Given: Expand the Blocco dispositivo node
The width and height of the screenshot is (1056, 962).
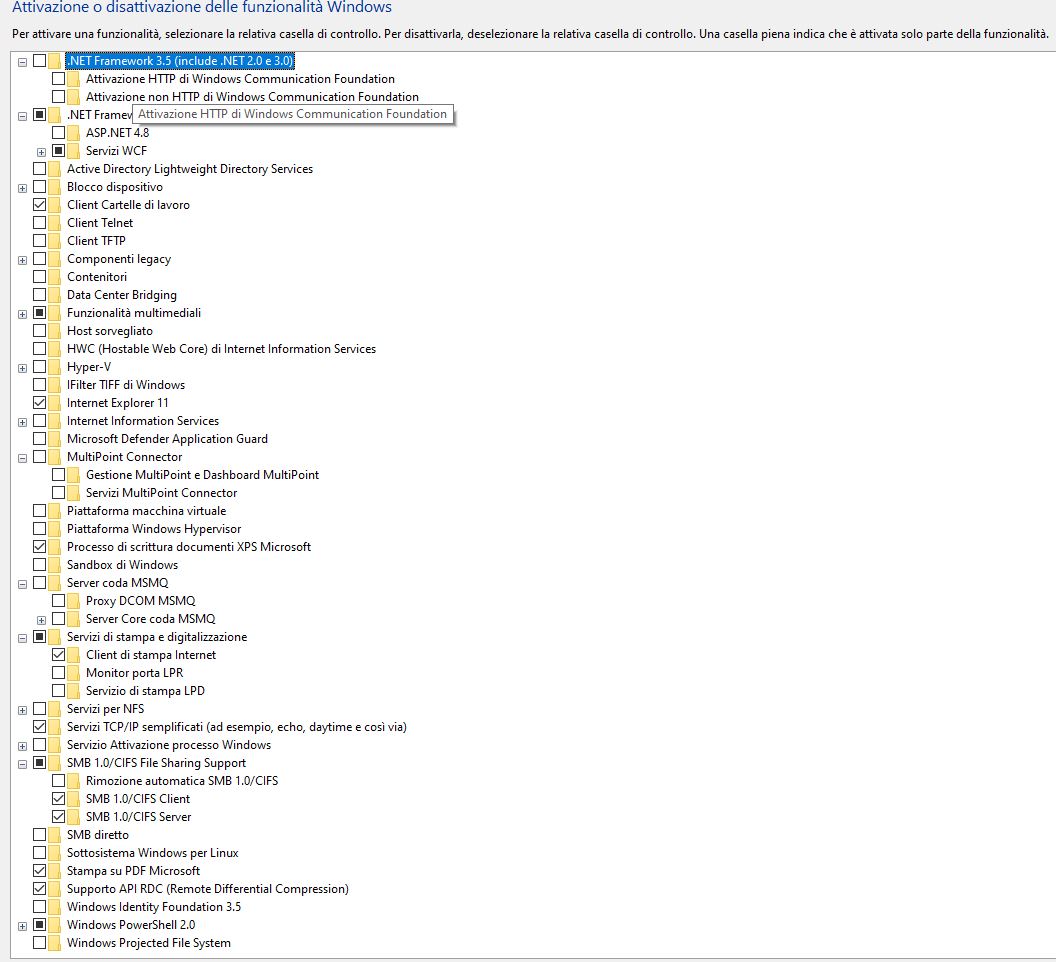Looking at the screenshot, I should [x=22, y=188].
